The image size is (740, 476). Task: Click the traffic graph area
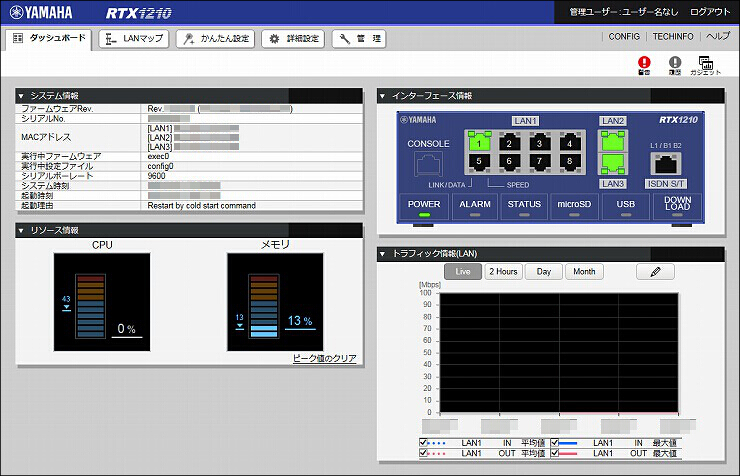coord(559,353)
